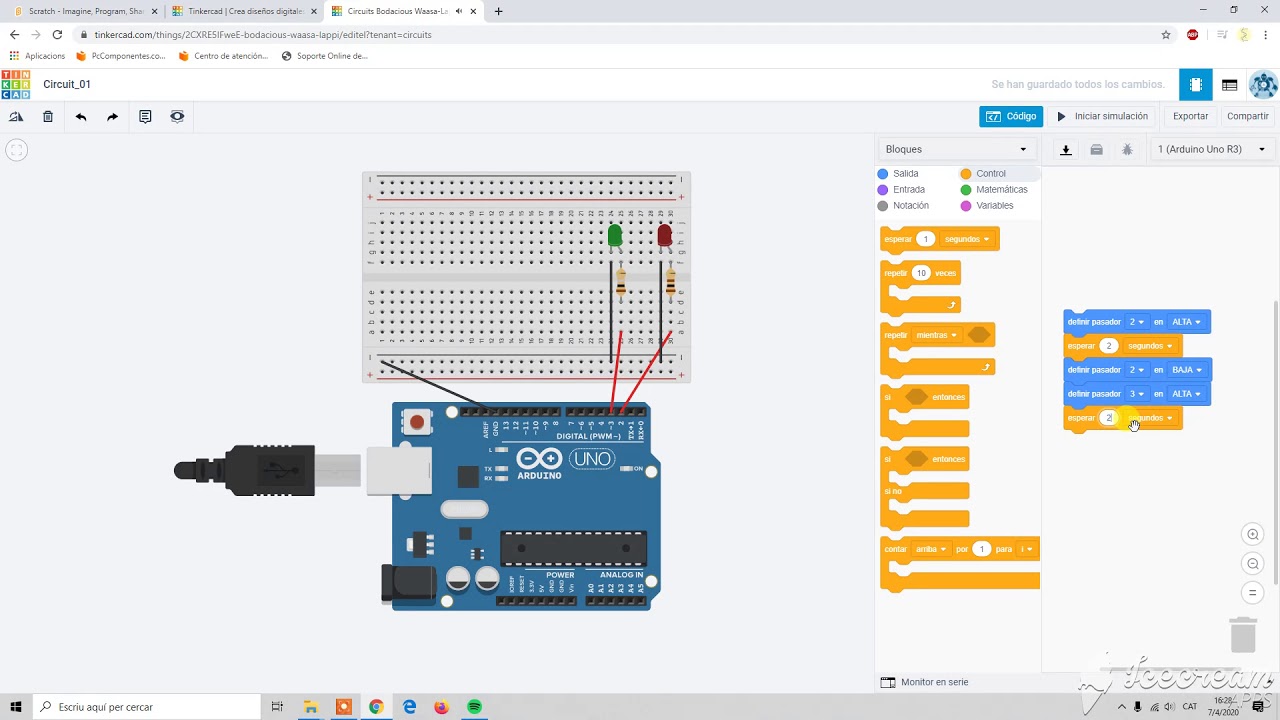Click the taskbar search box
The width and height of the screenshot is (1280, 720).
[146, 707]
